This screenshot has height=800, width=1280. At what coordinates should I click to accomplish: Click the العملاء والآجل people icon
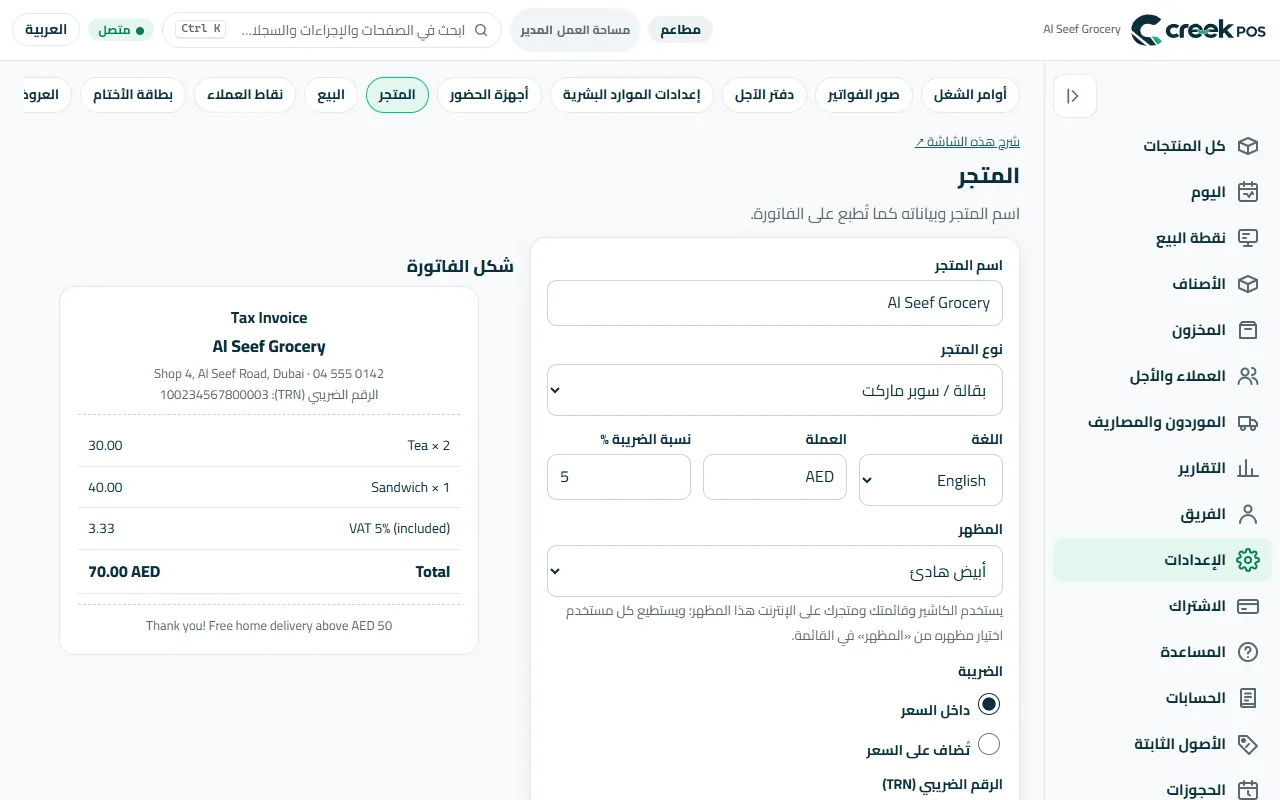(1247, 376)
